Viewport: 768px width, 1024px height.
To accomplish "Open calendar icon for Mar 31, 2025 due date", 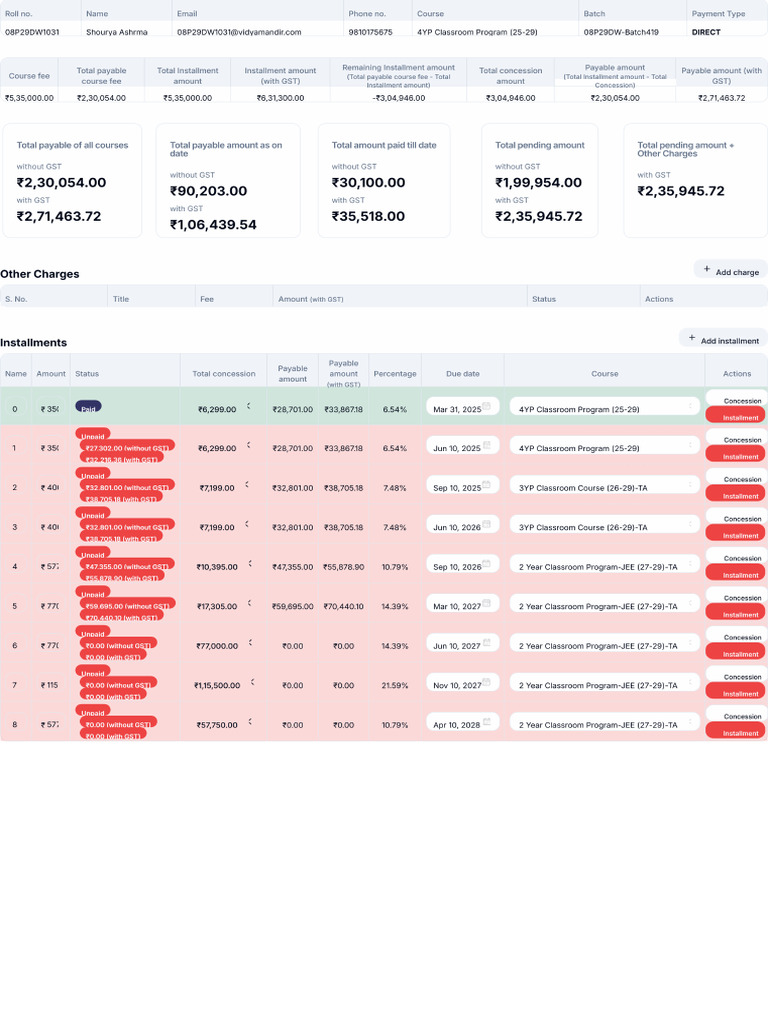I will point(487,406).
